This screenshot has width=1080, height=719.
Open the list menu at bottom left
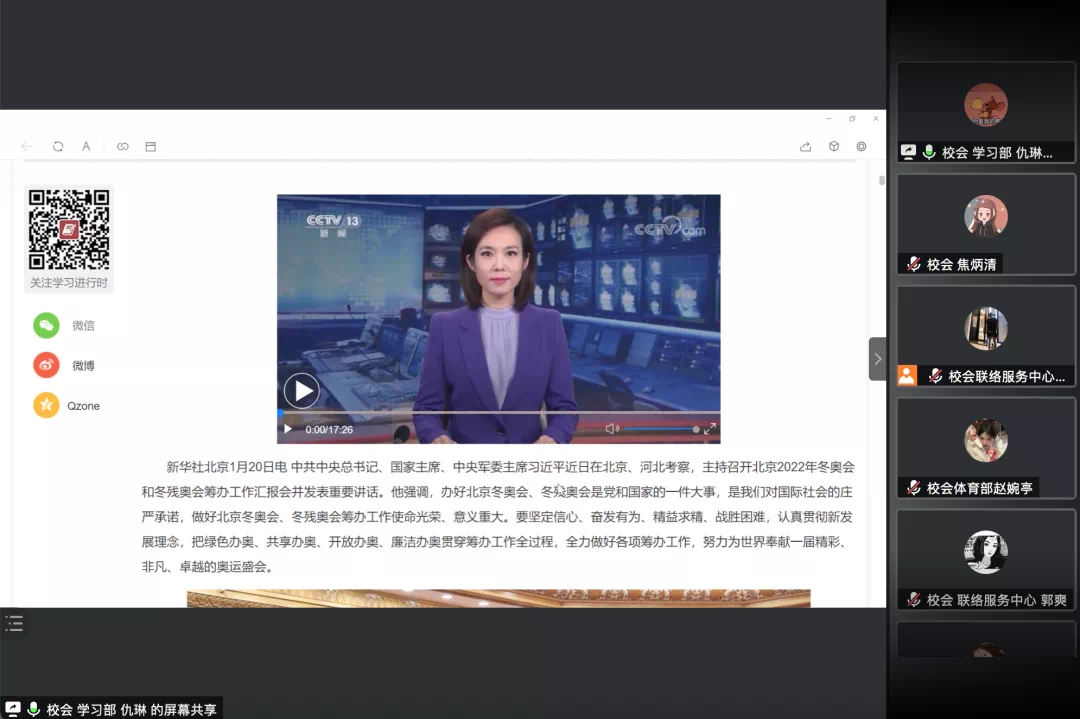point(14,622)
